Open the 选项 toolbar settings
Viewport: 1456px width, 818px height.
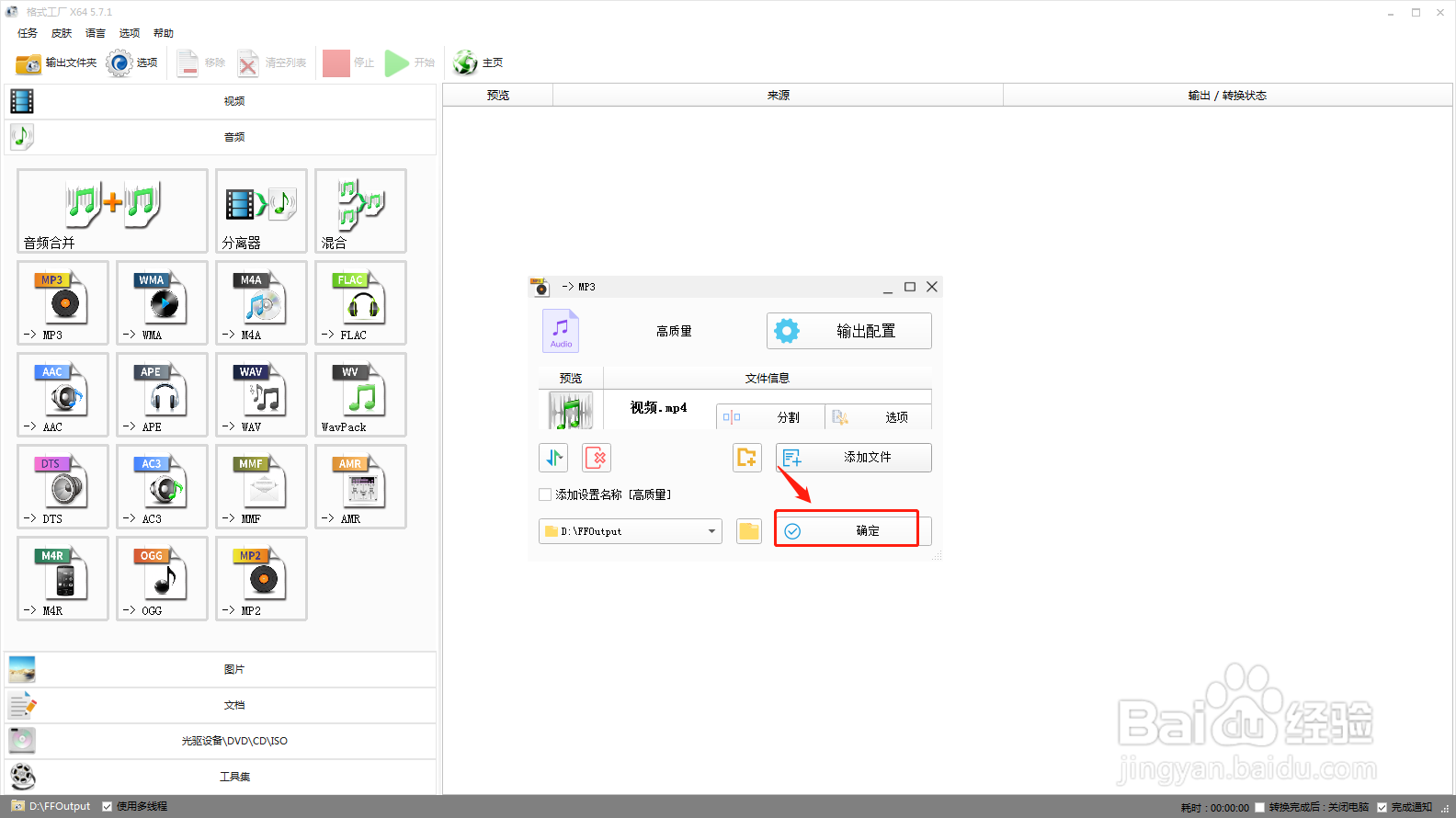pyautogui.click(x=132, y=63)
